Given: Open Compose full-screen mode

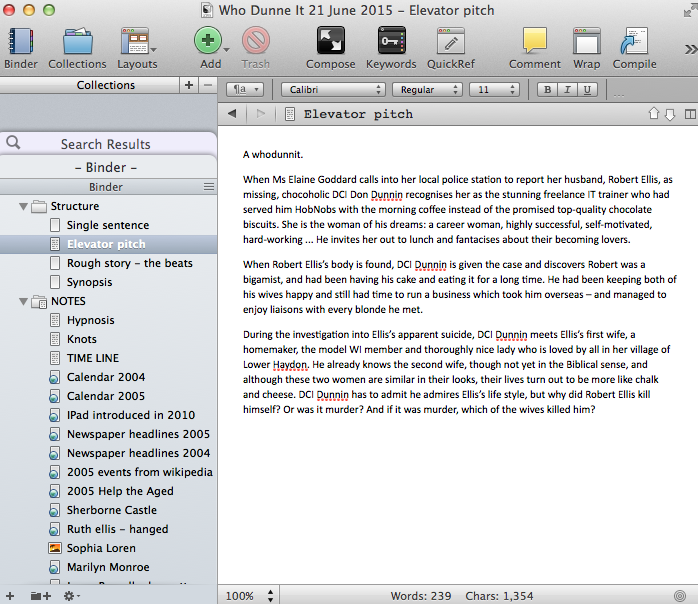Looking at the screenshot, I should [330, 41].
